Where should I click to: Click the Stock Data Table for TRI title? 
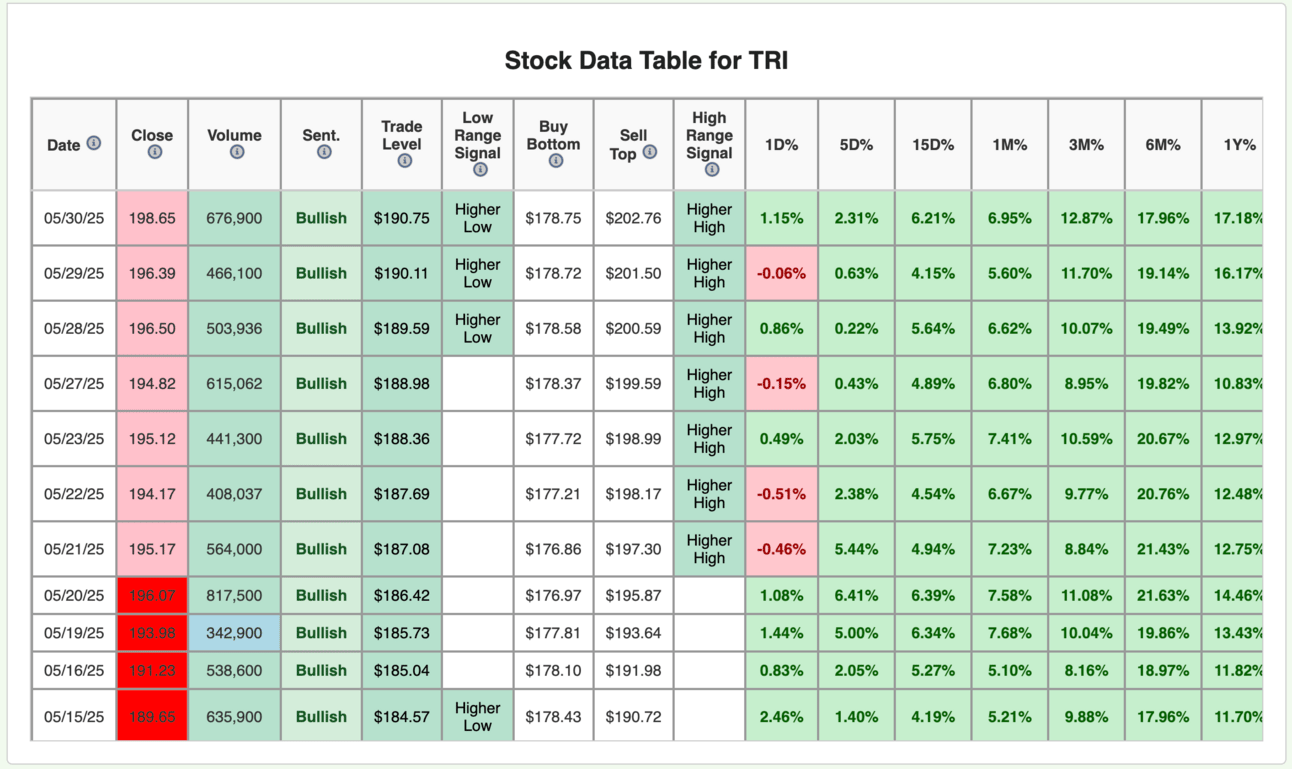pyautogui.click(x=646, y=61)
